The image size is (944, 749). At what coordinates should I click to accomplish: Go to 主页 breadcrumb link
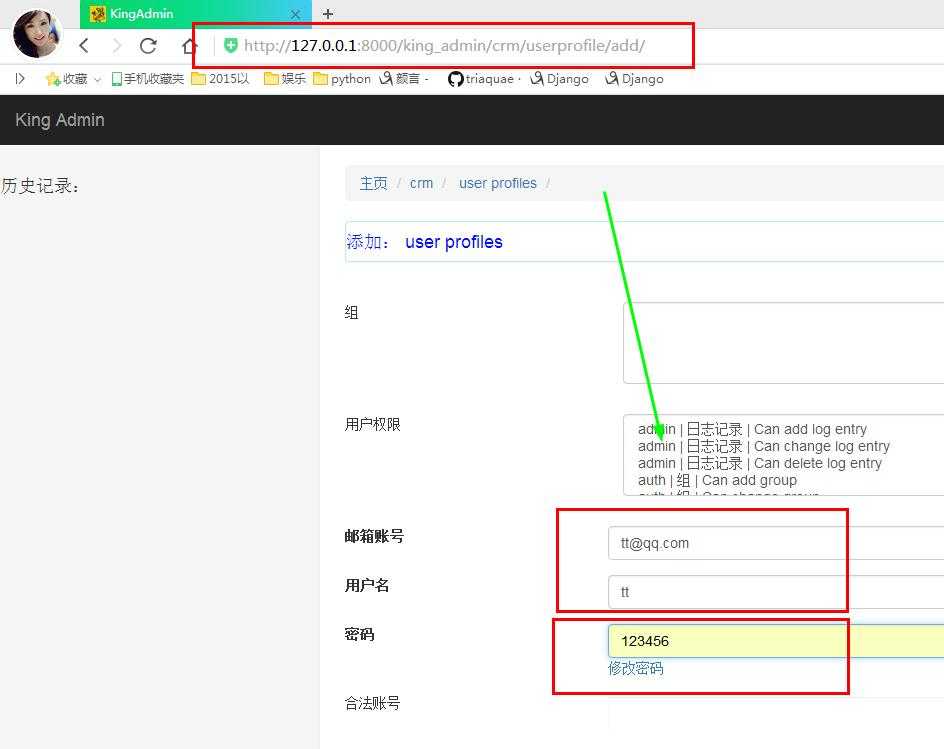pos(373,183)
